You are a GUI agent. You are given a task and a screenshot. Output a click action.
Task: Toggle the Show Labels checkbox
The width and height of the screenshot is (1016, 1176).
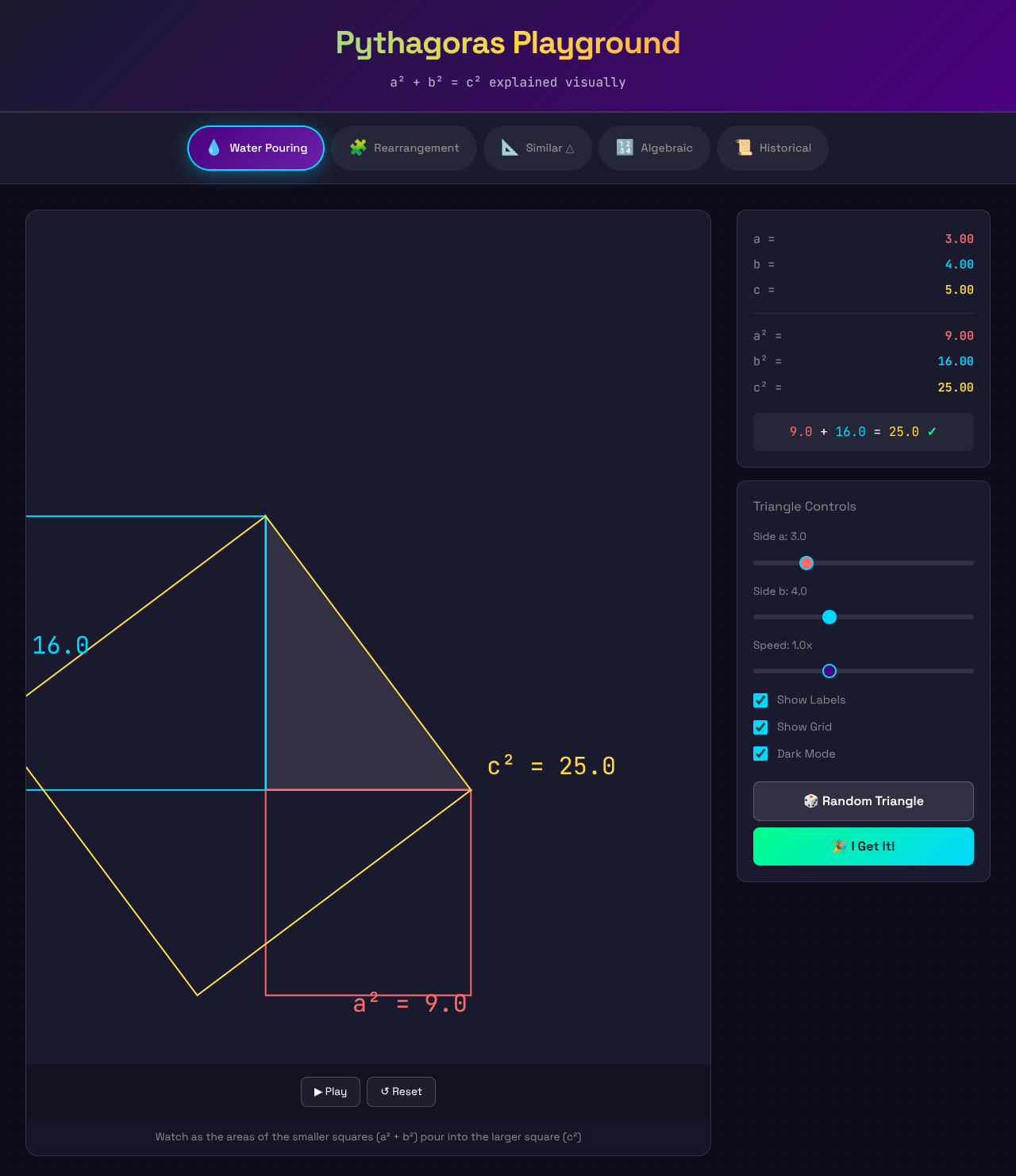tap(760, 700)
